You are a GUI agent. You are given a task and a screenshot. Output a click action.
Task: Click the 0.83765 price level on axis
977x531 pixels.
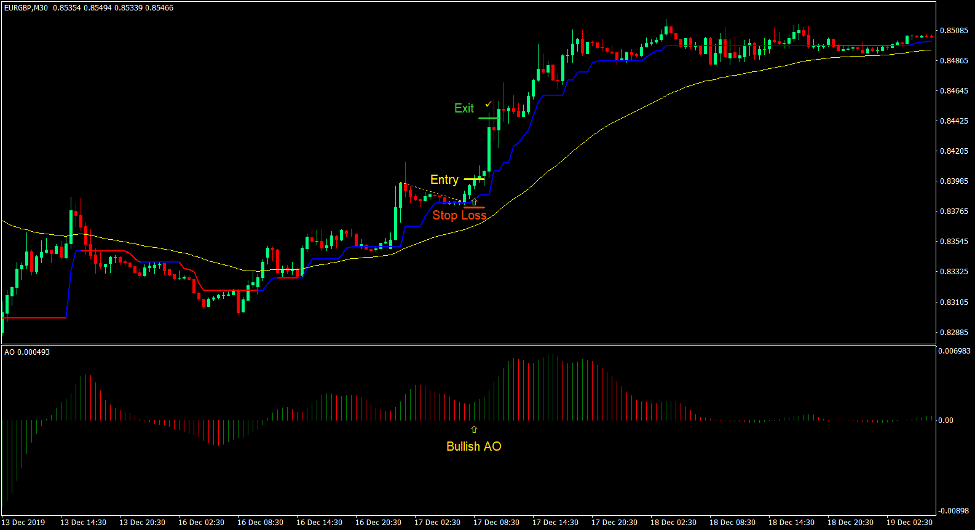click(956, 211)
